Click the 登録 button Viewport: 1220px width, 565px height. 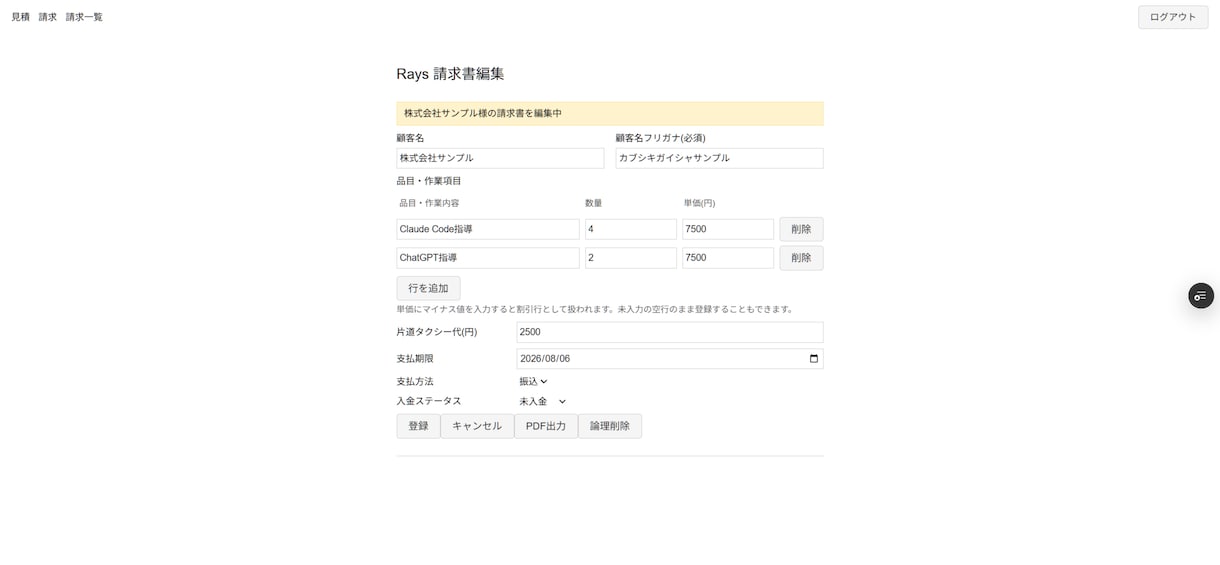(x=418, y=426)
